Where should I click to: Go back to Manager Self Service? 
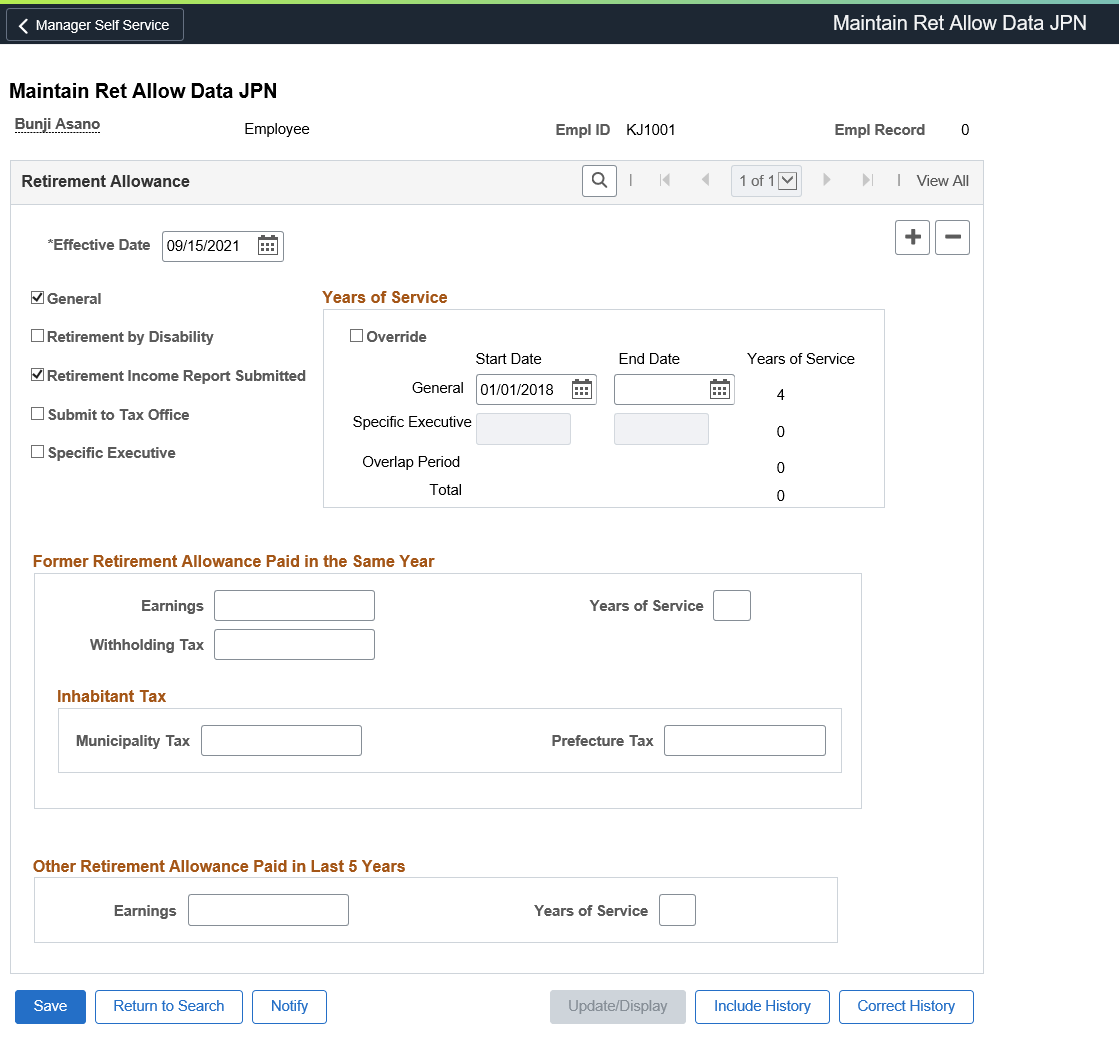pos(95,25)
